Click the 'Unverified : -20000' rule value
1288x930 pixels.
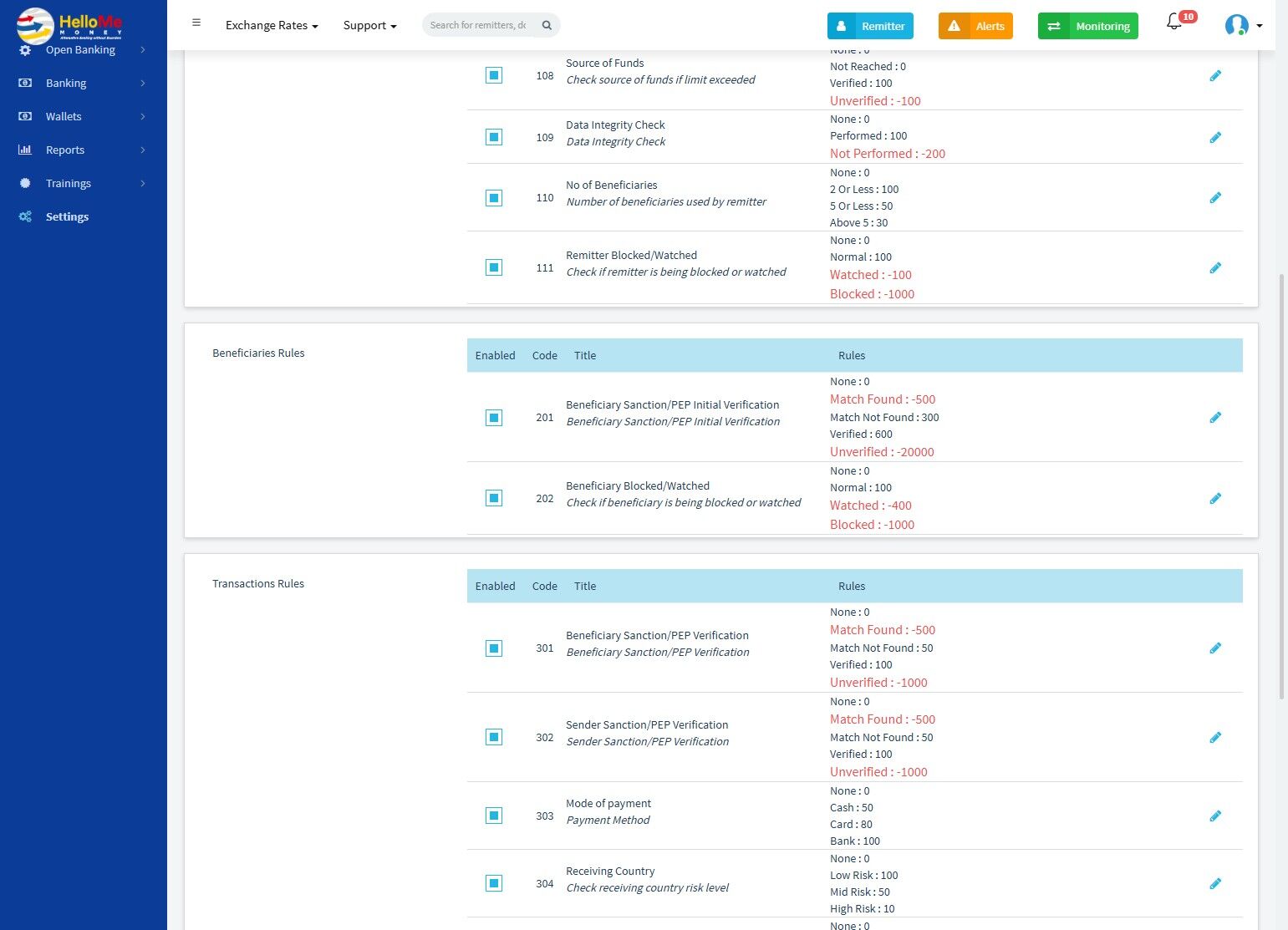(x=882, y=452)
